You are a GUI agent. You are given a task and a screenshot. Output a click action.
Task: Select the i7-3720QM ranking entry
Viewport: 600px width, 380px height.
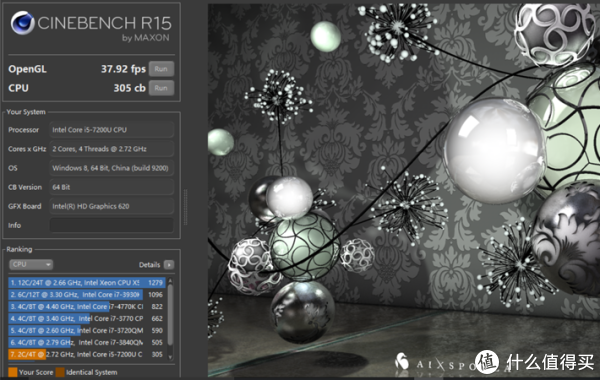87,330
